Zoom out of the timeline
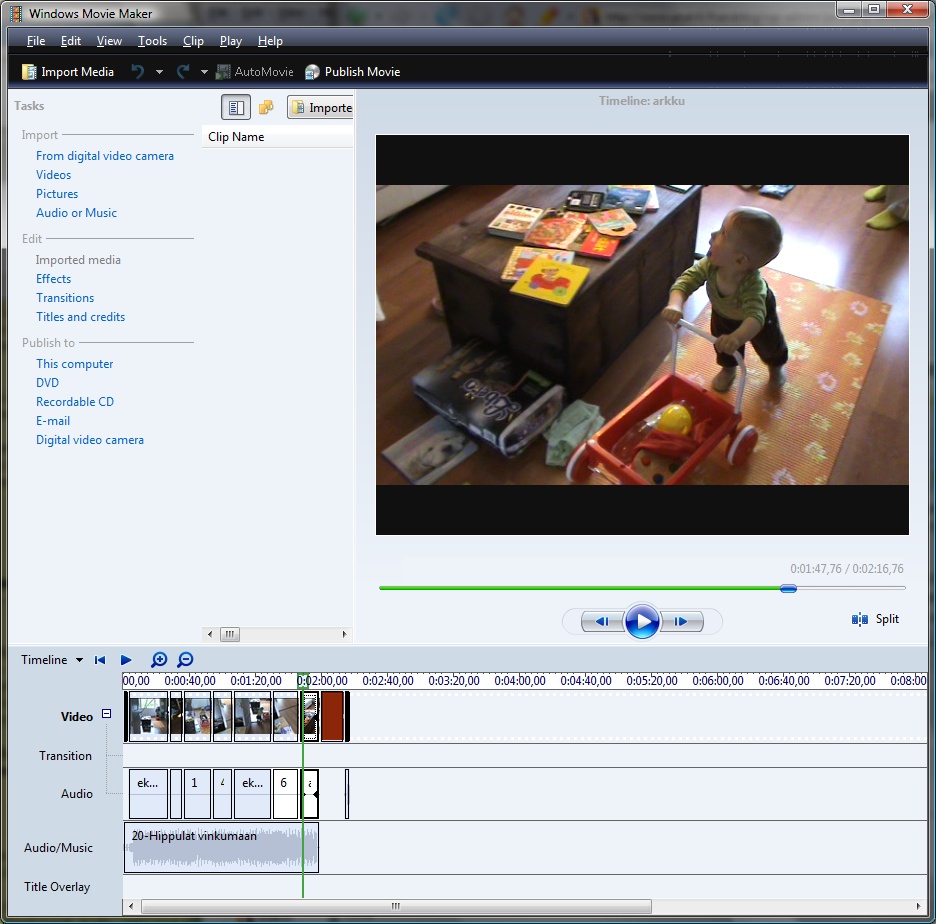Image resolution: width=936 pixels, height=924 pixels. [x=185, y=660]
